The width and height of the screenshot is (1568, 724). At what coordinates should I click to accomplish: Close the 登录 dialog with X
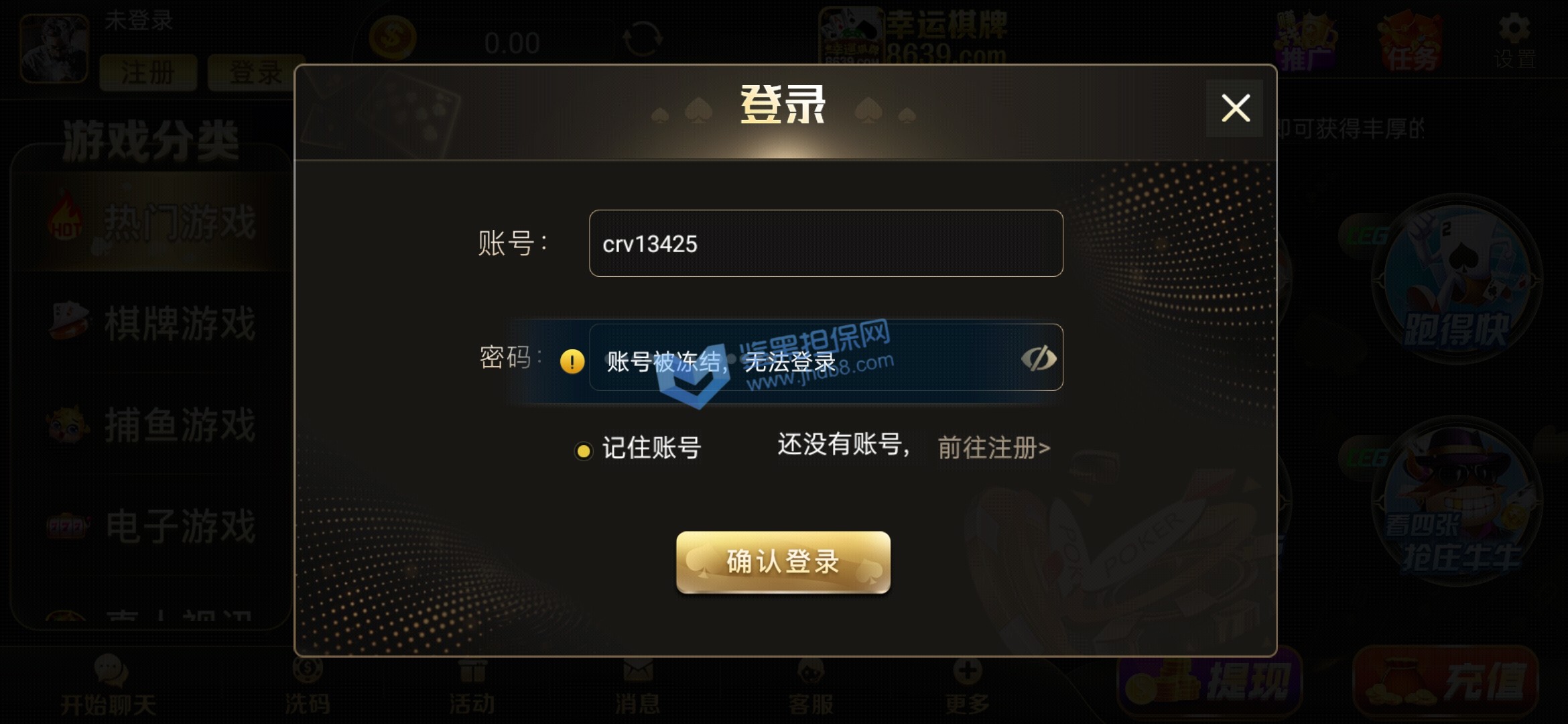[1235, 108]
